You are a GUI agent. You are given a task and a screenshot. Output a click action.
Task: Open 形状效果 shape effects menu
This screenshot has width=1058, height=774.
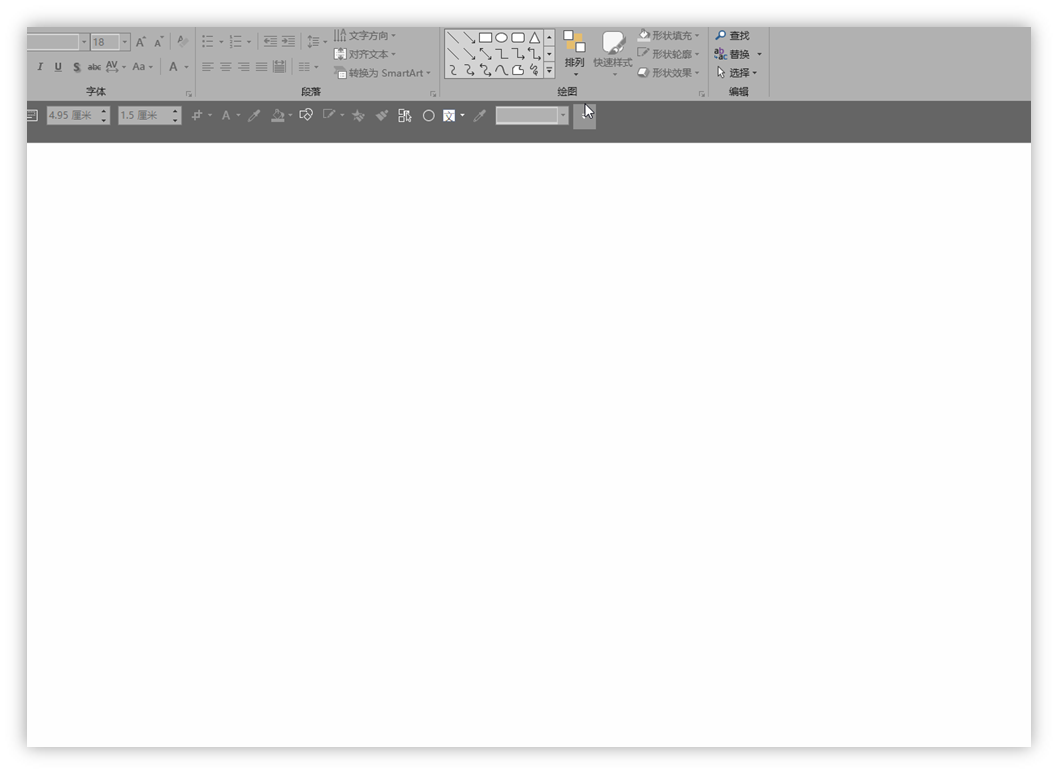pos(669,73)
